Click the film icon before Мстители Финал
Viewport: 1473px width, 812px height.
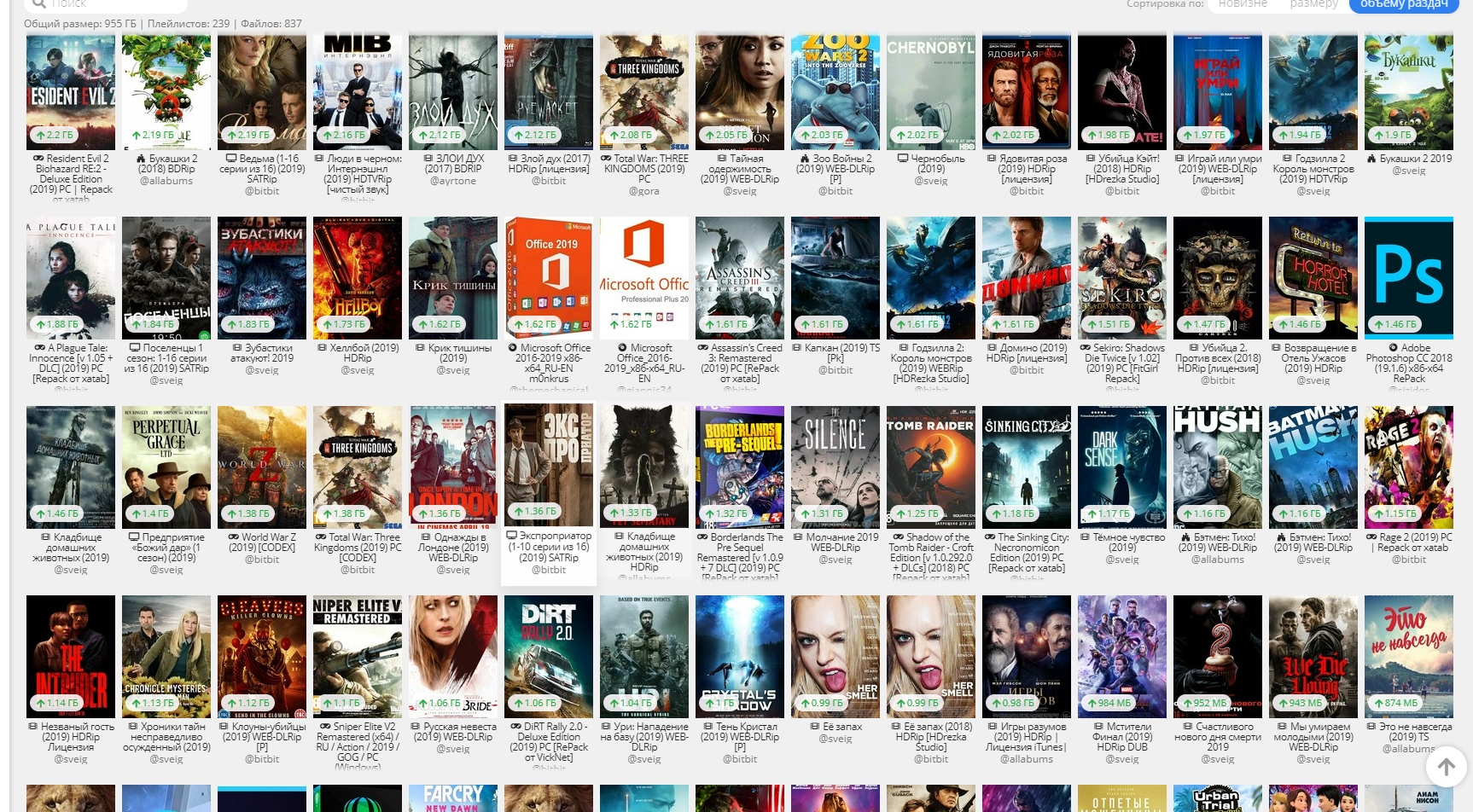[x=1098, y=727]
